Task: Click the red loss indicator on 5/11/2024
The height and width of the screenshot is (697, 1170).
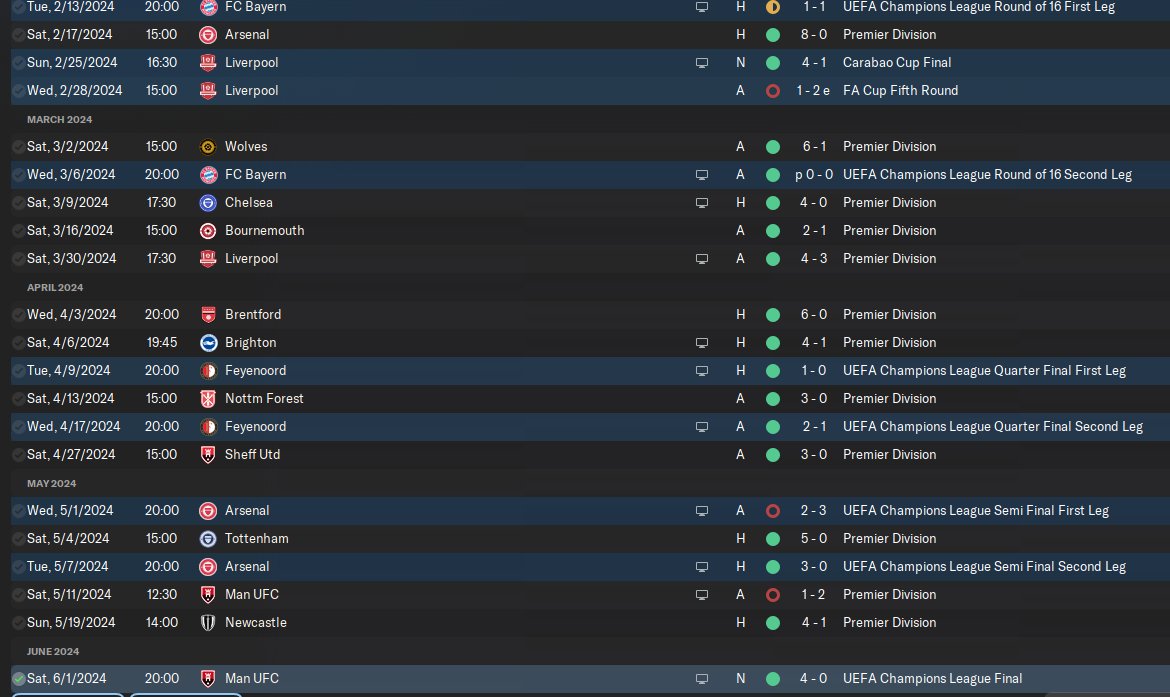Action: 773,595
